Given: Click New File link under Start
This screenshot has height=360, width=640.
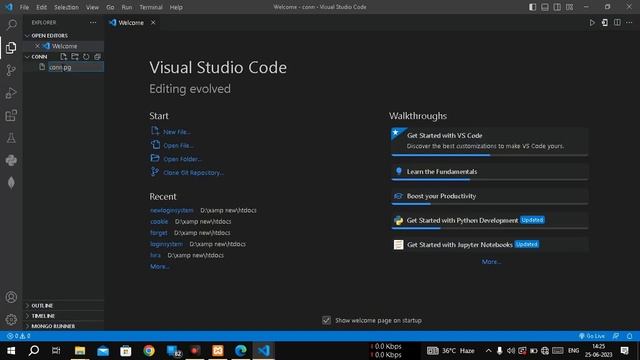Looking at the screenshot, I should point(177,132).
